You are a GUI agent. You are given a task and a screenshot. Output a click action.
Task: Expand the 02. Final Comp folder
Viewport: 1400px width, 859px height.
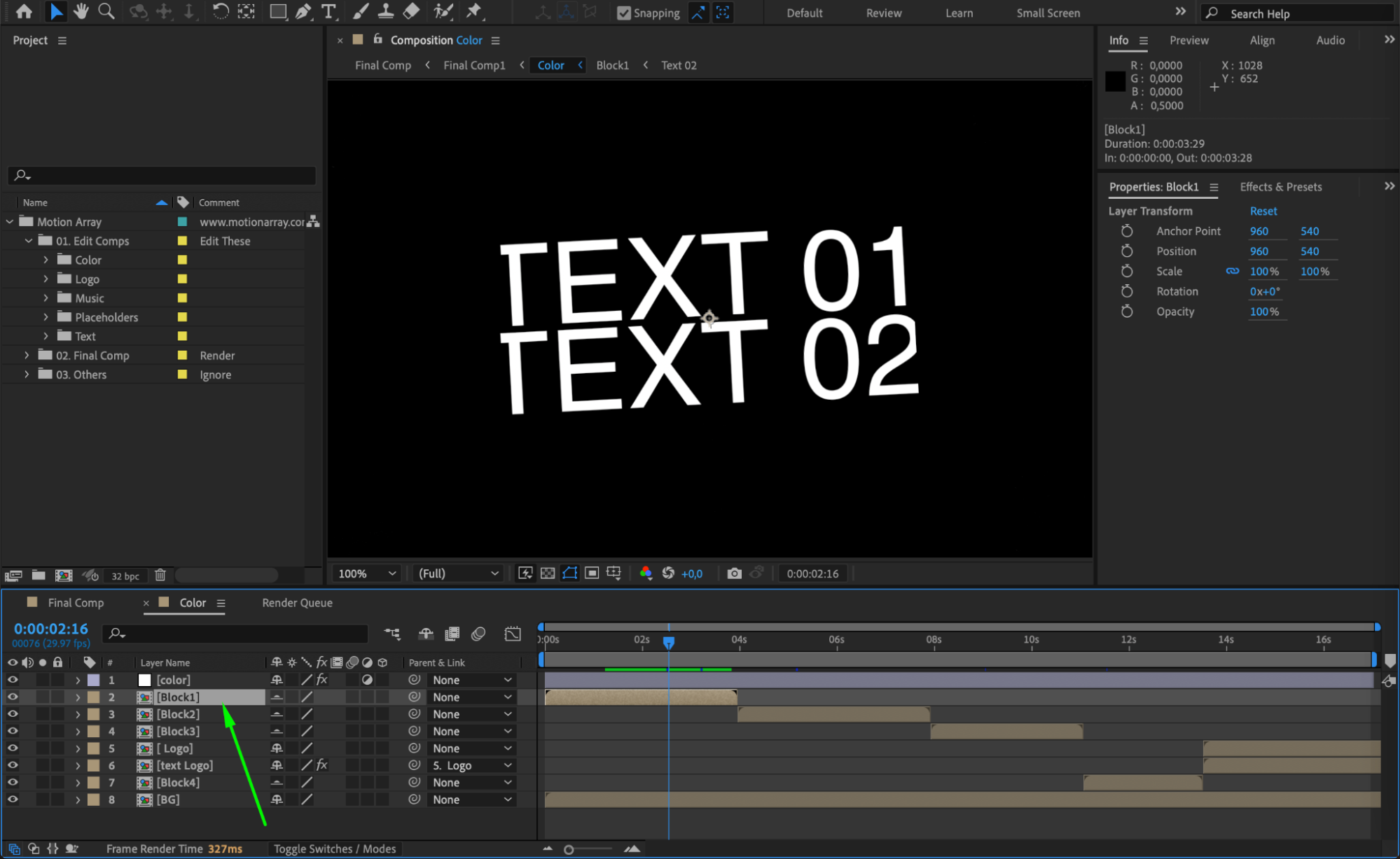click(27, 356)
